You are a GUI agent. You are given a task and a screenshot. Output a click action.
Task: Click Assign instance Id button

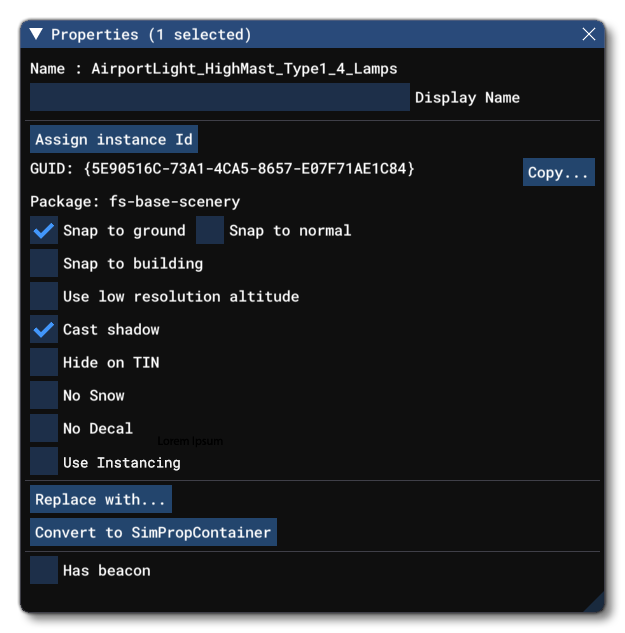114,139
